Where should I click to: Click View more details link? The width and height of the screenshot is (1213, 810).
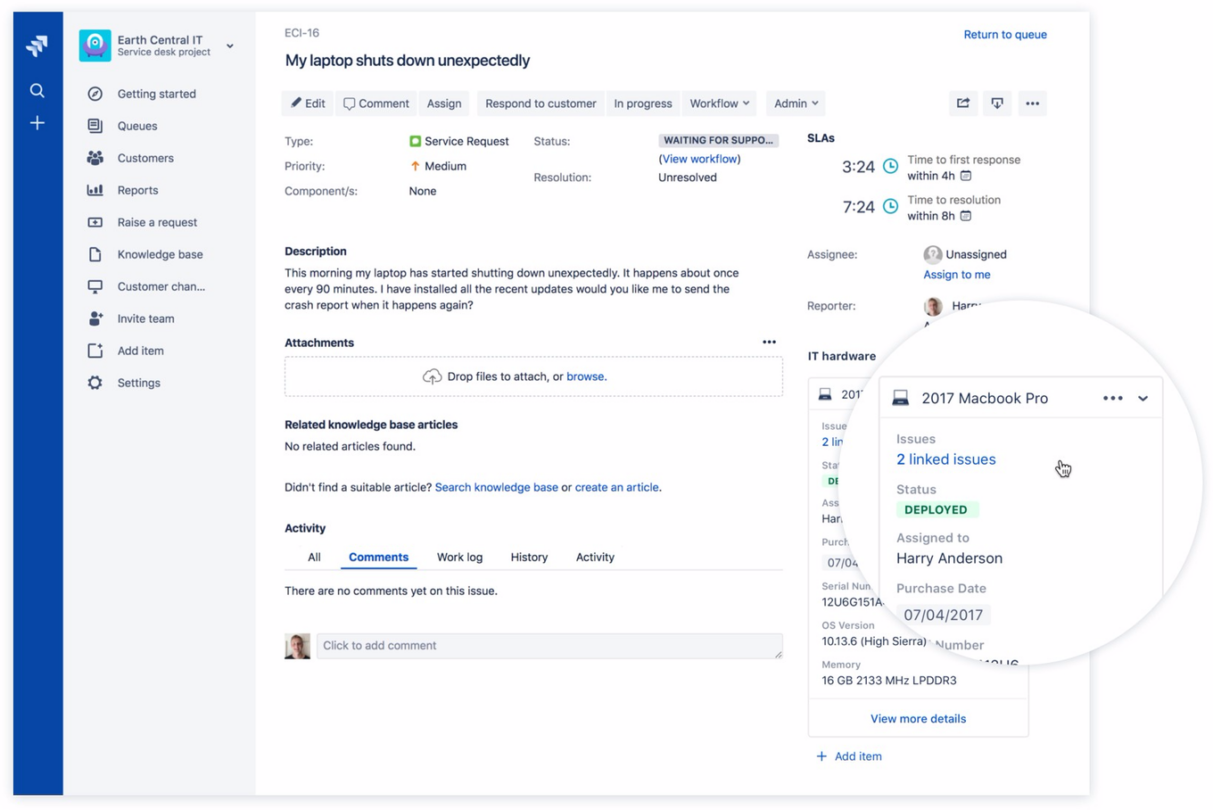click(918, 718)
